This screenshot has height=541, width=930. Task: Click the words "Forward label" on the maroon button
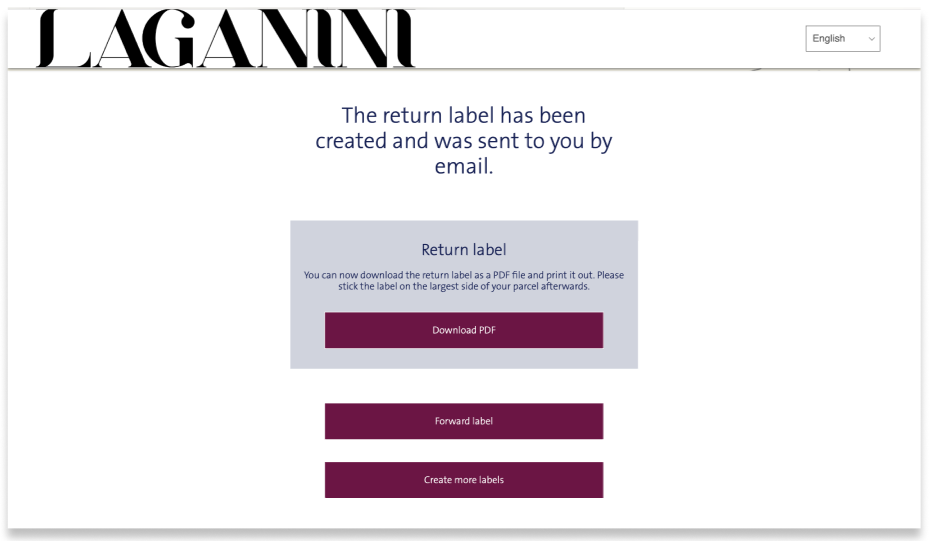[463, 421]
